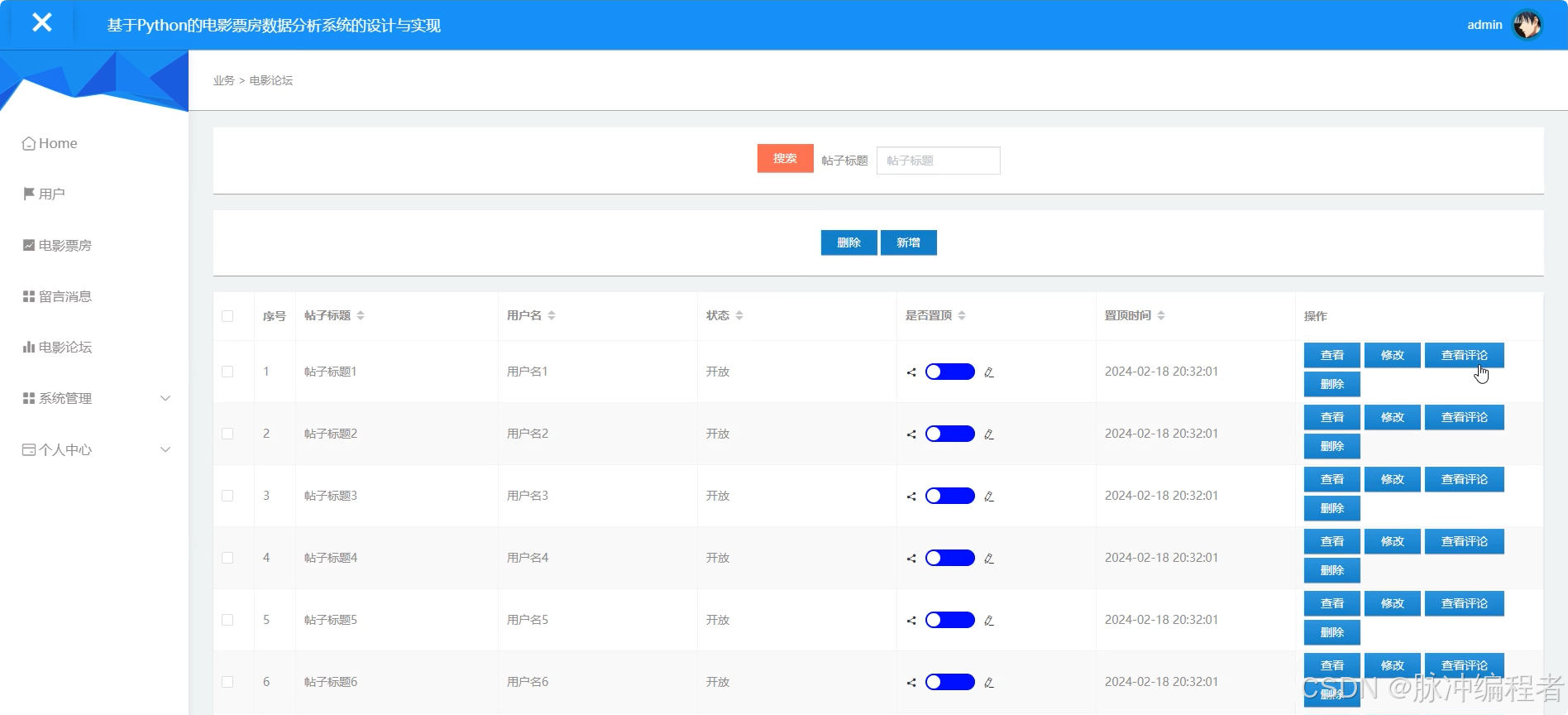Sort by 置顶时间 column arrows
The width and height of the screenshot is (1568, 715).
pyautogui.click(x=1161, y=315)
